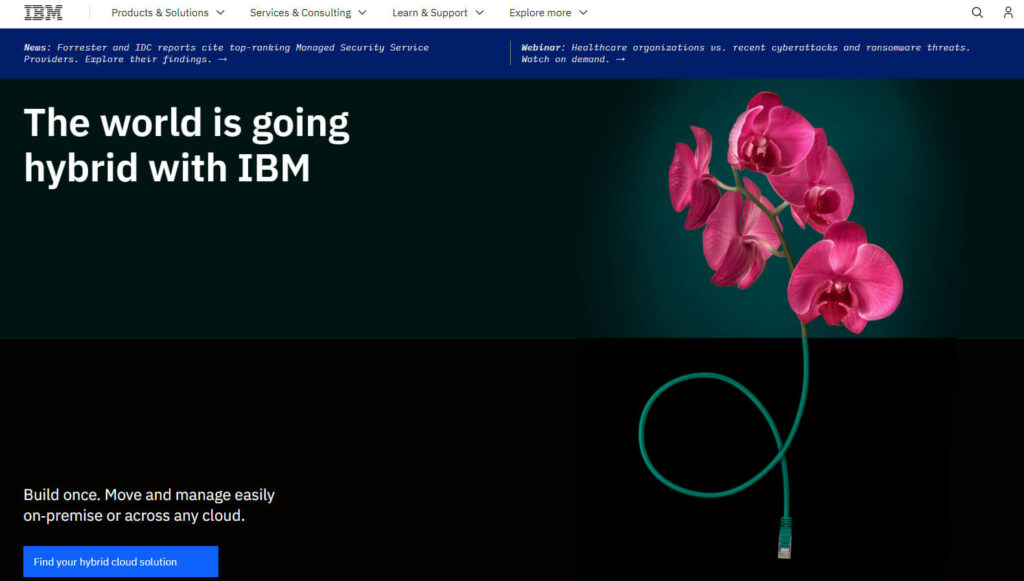Open the Forrester and IDC reports news link
This screenshot has width=1024, height=581.
[x=226, y=53]
